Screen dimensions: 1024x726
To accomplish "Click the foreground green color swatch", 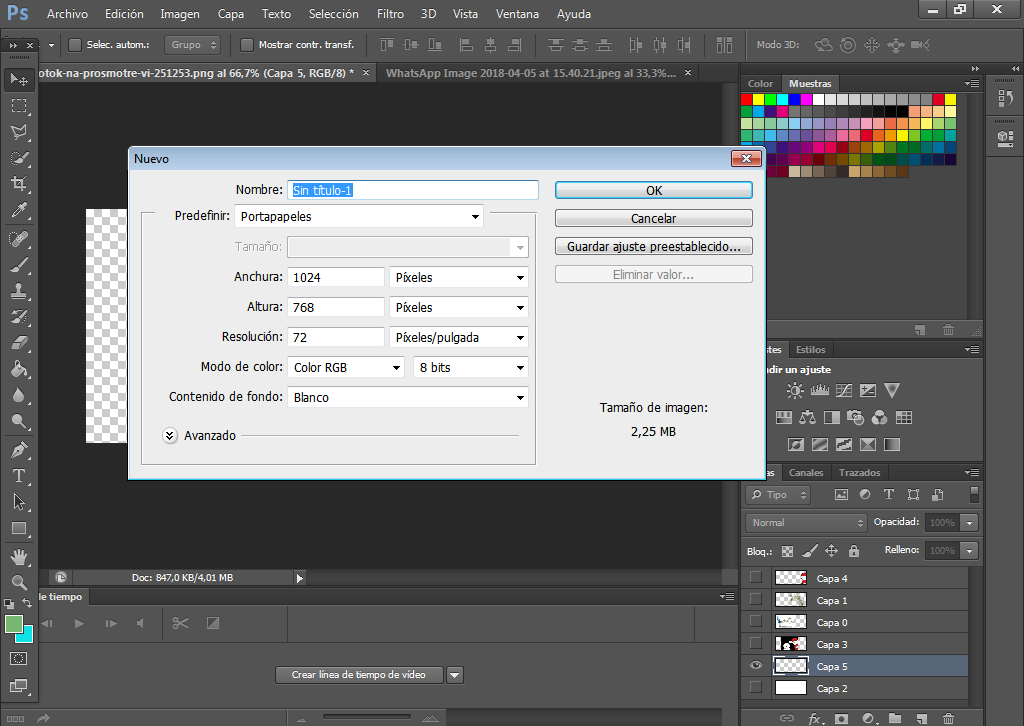I will (x=14, y=624).
